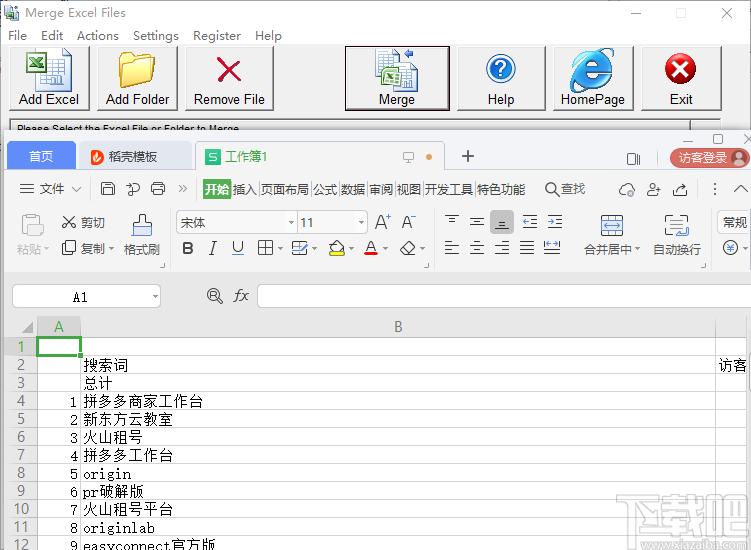This screenshot has height=550, width=751.
Task: Click Add Excel in Merge Excel Files
Action: (49, 79)
